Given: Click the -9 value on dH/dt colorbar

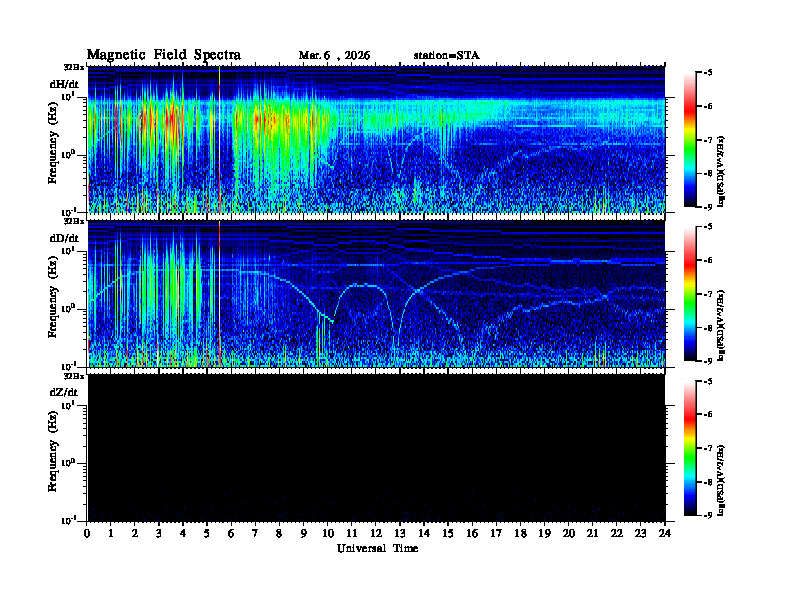Looking at the screenshot, I should (x=708, y=207).
